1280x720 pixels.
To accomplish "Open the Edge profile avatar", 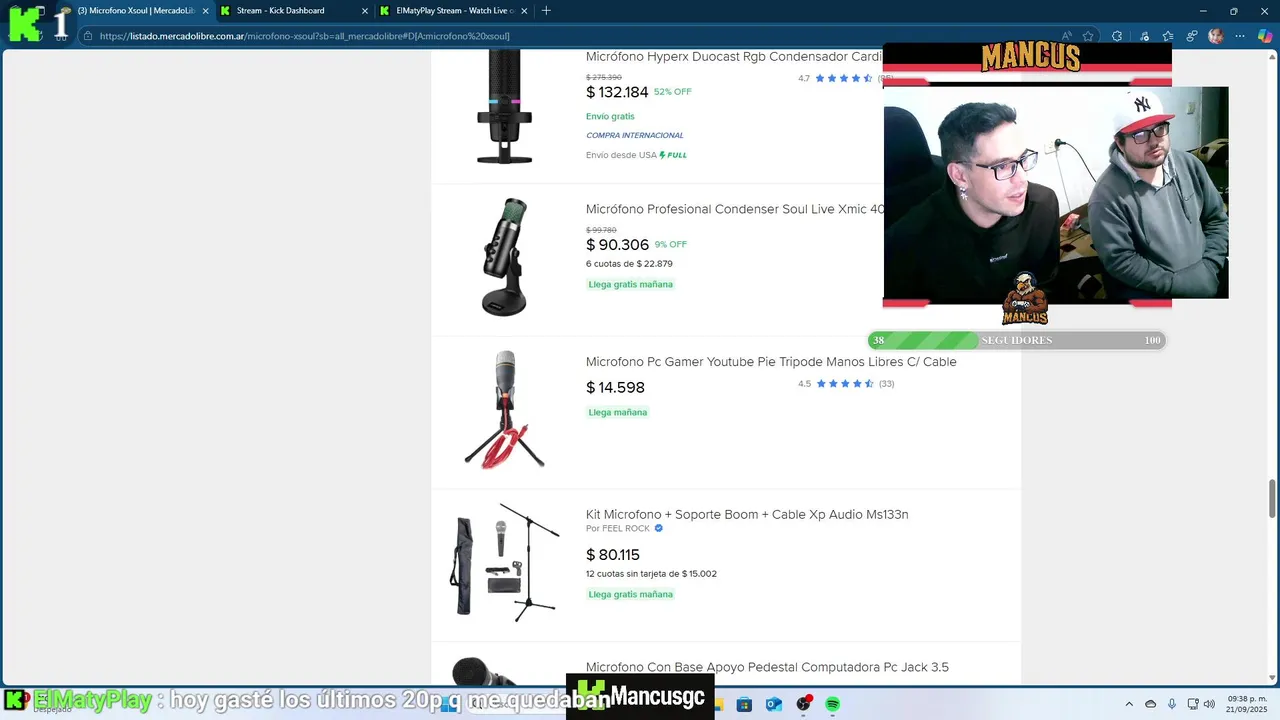I will coord(1216,36).
